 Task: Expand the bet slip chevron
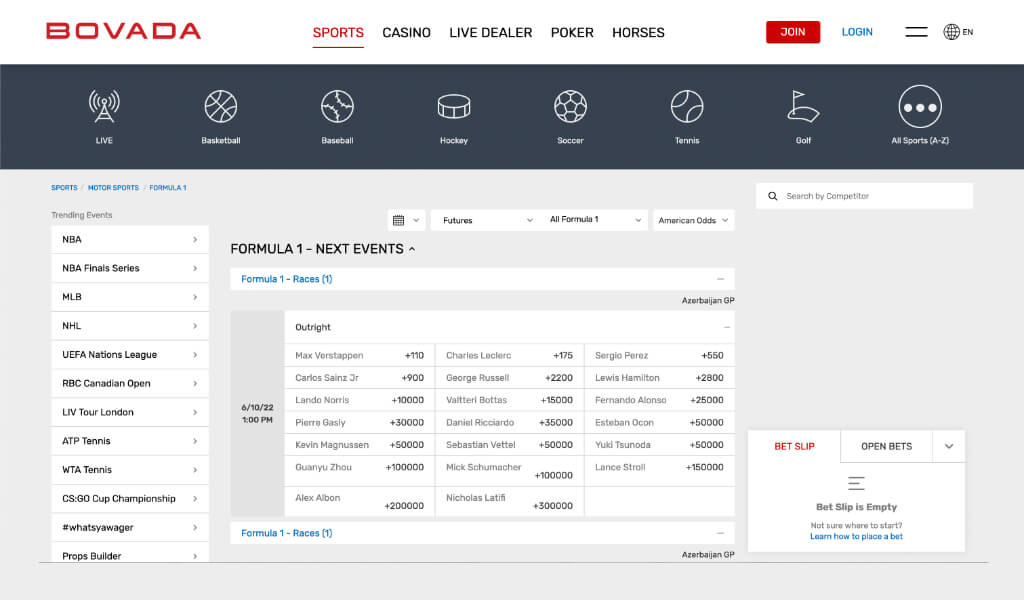(x=949, y=447)
